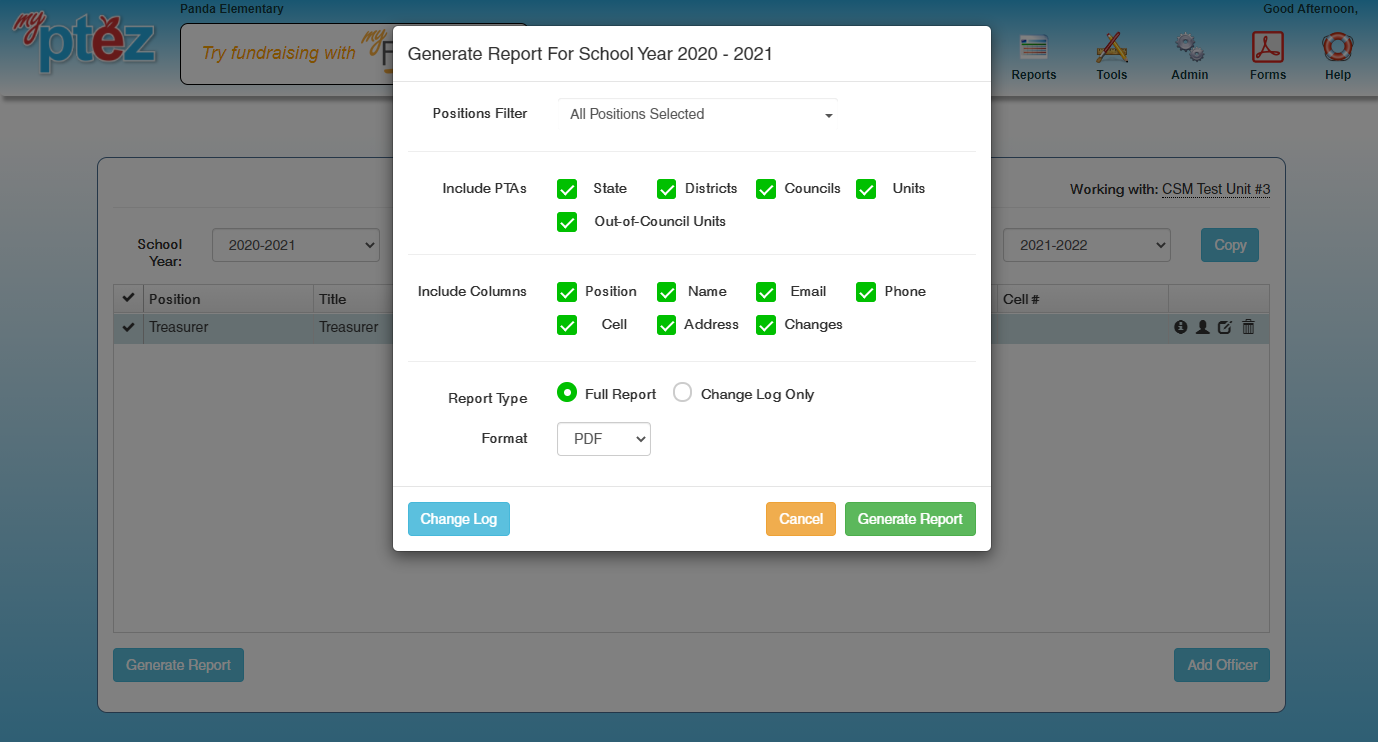Open the Reports icon in top navigation
The height and width of the screenshot is (742, 1378).
[x=1033, y=48]
